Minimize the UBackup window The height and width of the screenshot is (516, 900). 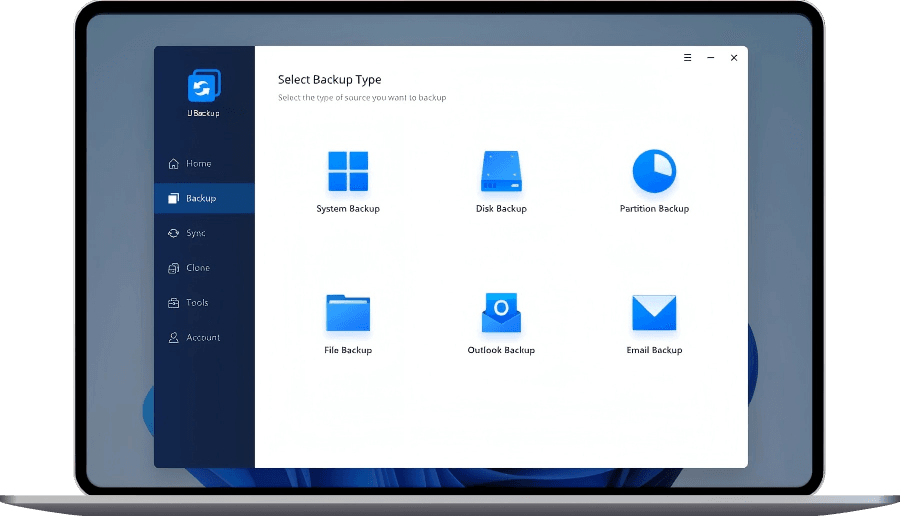pyautogui.click(x=710, y=58)
